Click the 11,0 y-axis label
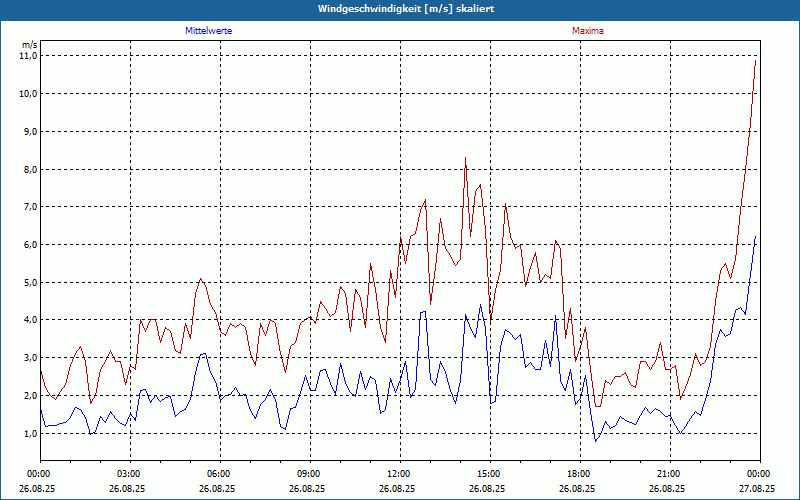 click(x=29, y=56)
